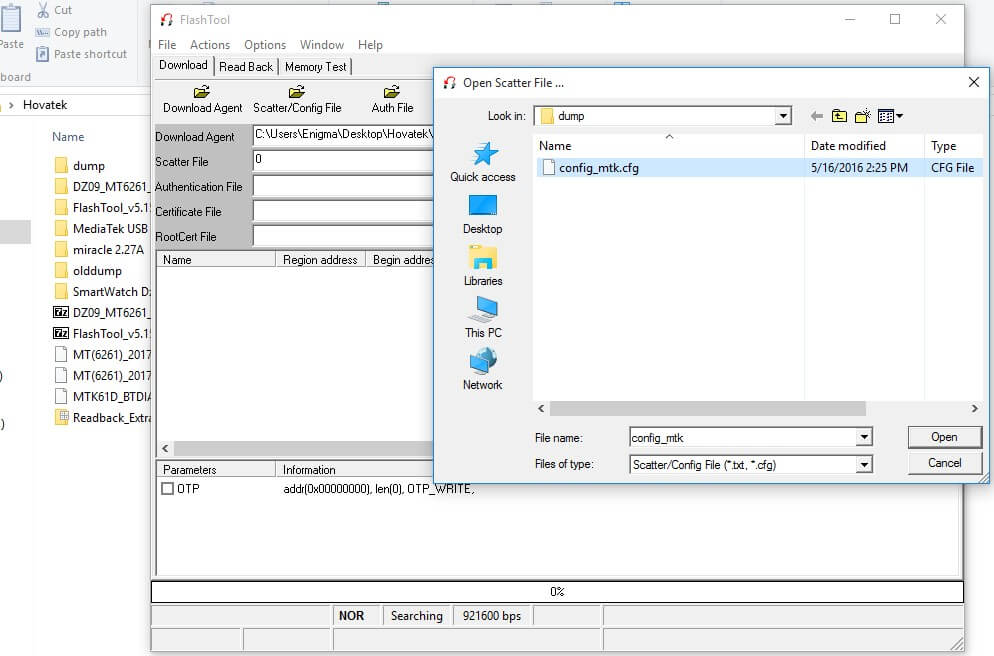Open the File menu in FlashTool
Viewport: 994px width, 656px height.
(167, 45)
